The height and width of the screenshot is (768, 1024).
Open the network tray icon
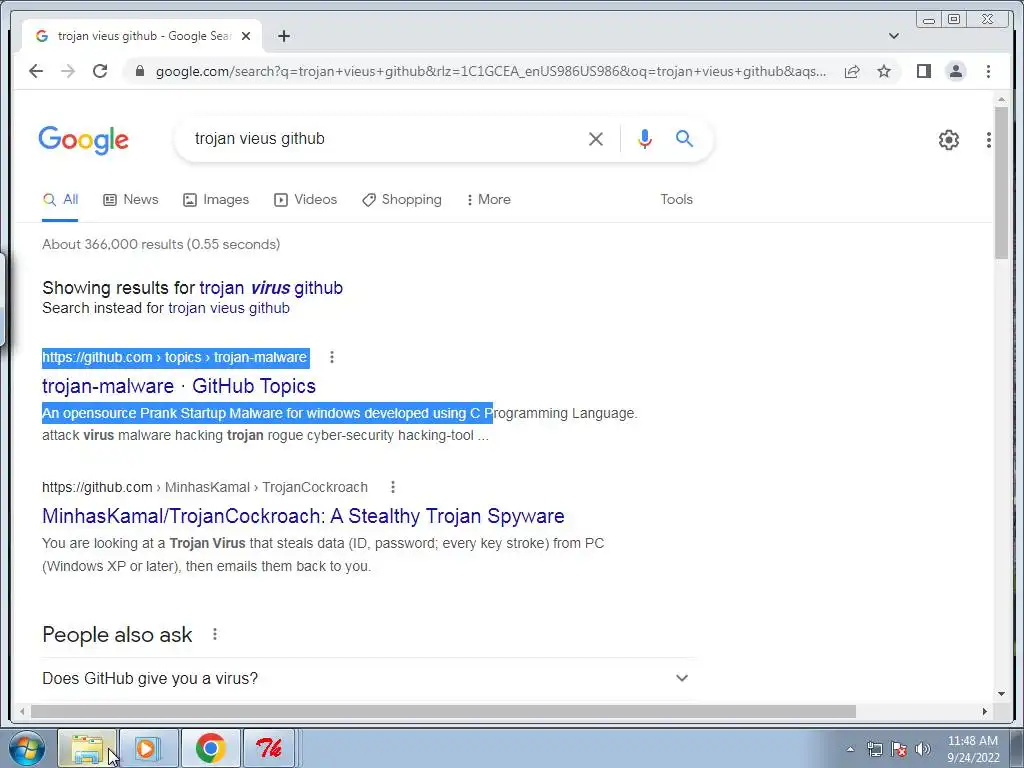point(874,749)
